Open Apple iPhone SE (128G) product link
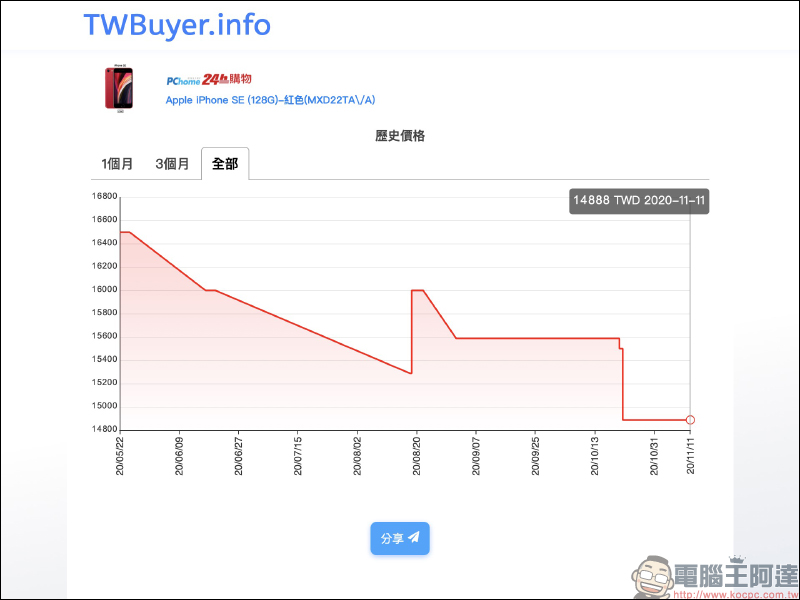This screenshot has width=800, height=600. (270, 100)
